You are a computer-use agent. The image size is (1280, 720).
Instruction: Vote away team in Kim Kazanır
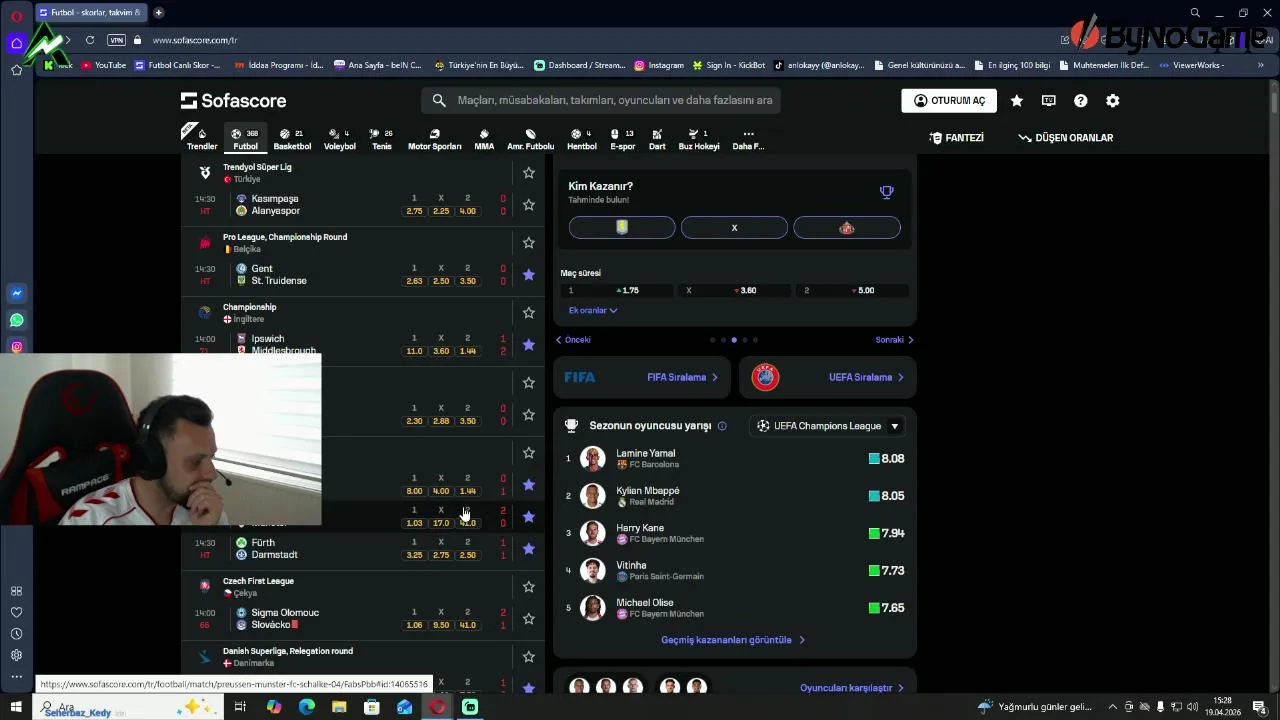[847, 228]
